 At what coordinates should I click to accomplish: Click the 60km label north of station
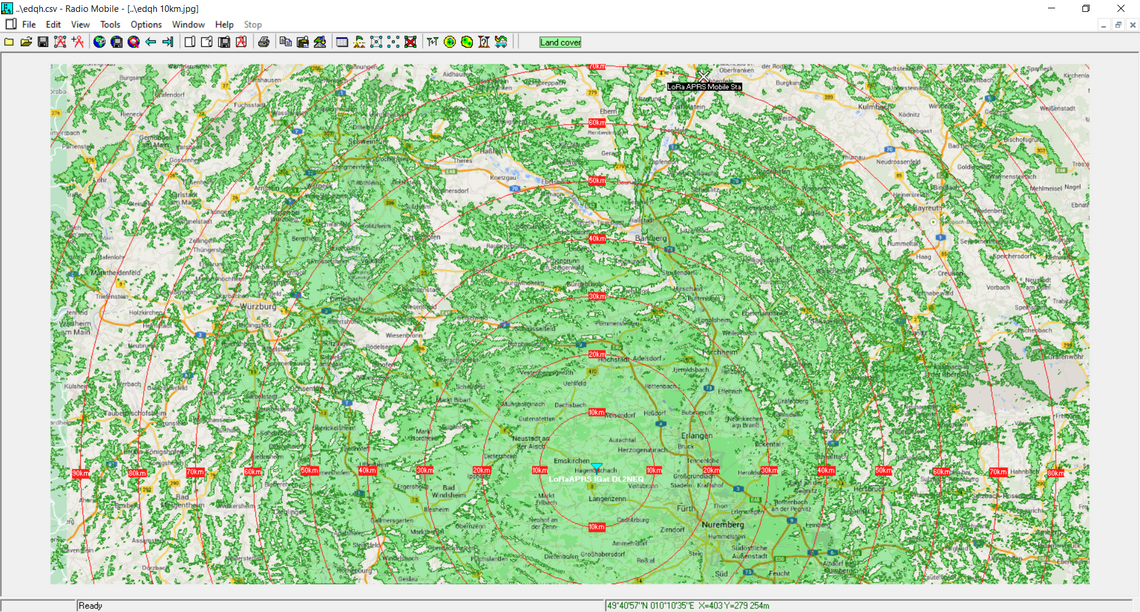[596, 123]
